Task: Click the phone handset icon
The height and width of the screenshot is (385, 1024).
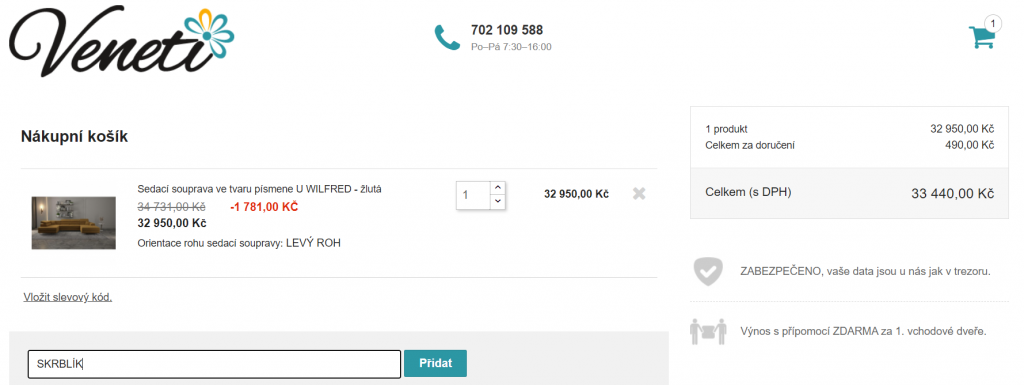Action: coord(447,37)
